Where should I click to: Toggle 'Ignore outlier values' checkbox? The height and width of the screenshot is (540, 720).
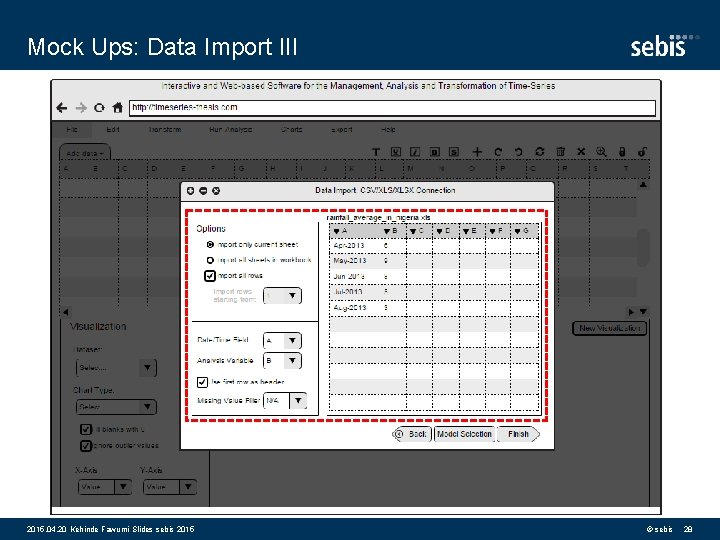tap(85, 446)
